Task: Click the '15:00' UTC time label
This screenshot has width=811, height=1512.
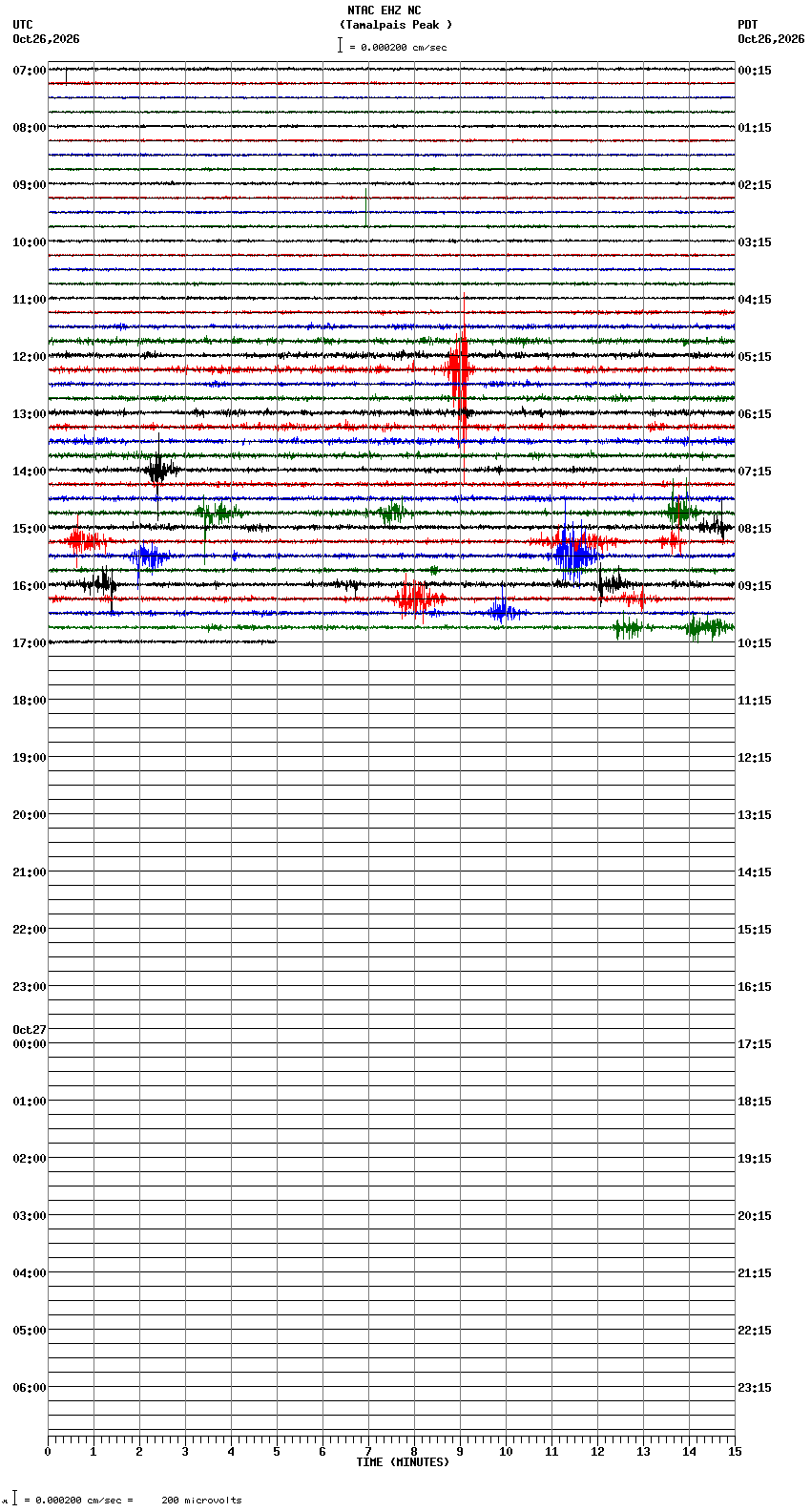Action: point(30,529)
